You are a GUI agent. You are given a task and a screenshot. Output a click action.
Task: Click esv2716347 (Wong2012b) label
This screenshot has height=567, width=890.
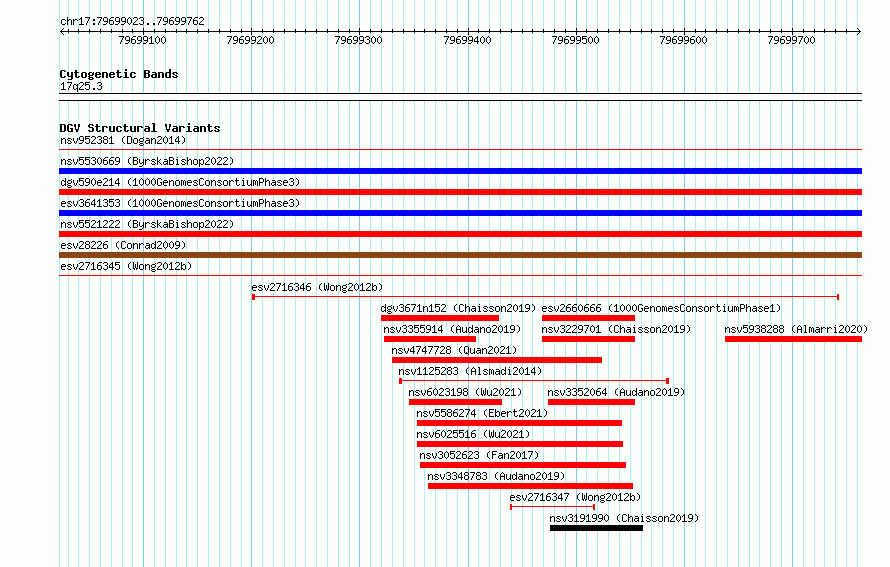pyautogui.click(x=575, y=497)
